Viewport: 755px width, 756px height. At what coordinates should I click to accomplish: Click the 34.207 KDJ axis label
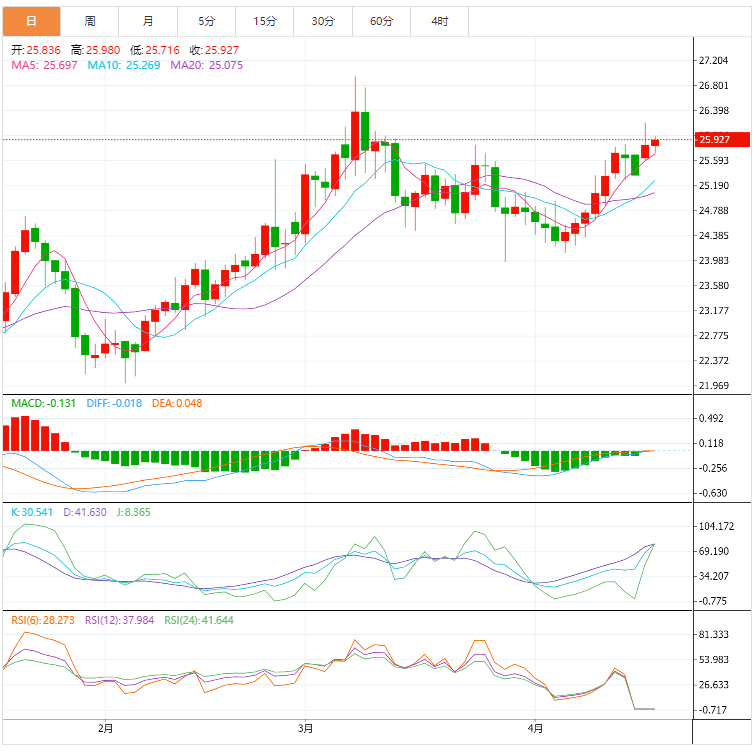click(x=714, y=577)
